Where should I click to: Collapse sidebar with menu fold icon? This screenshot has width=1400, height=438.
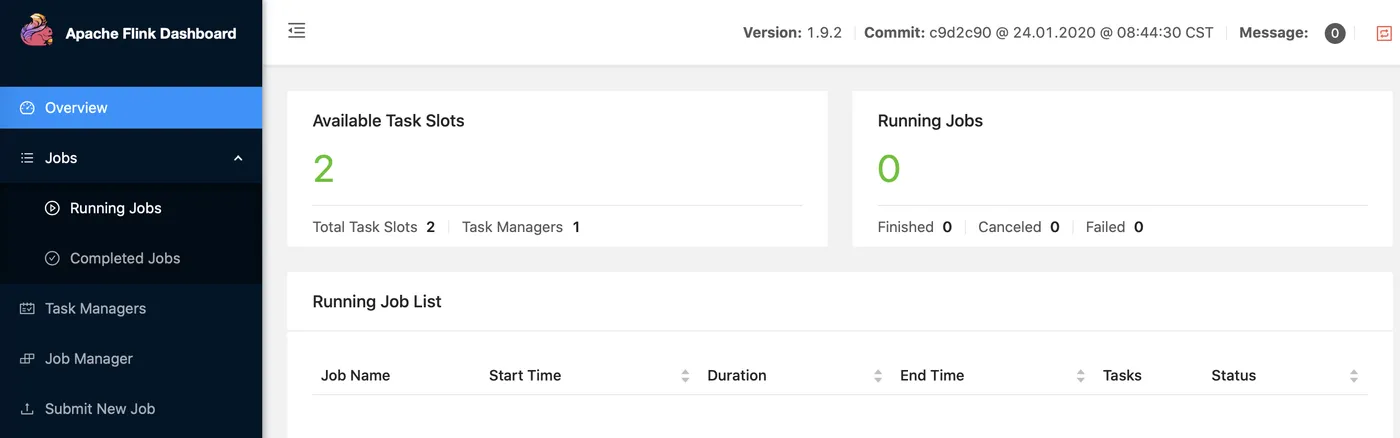296,31
